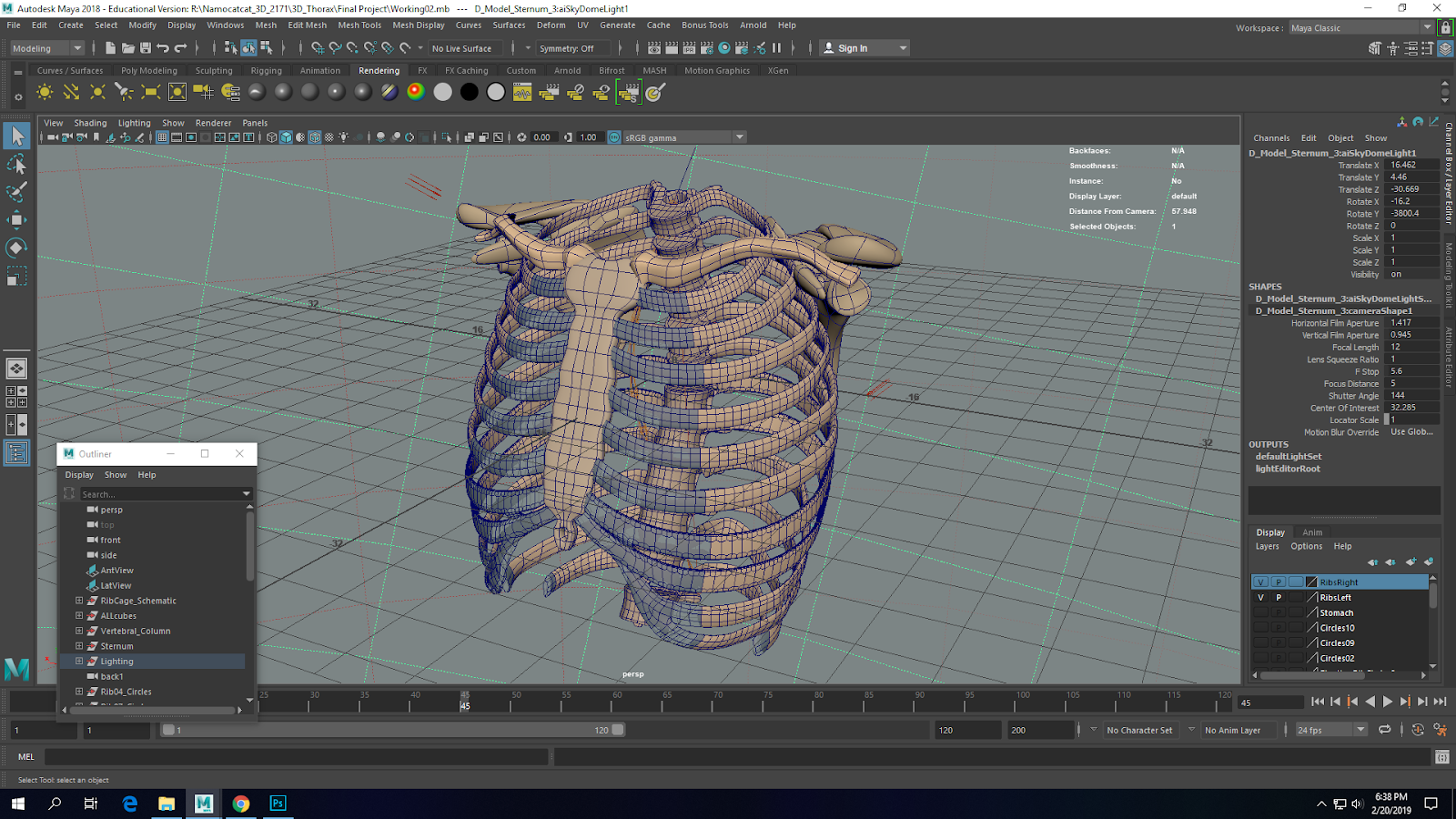
Task: Toggle visibility of the RibsLeft layer
Action: click(1260, 597)
